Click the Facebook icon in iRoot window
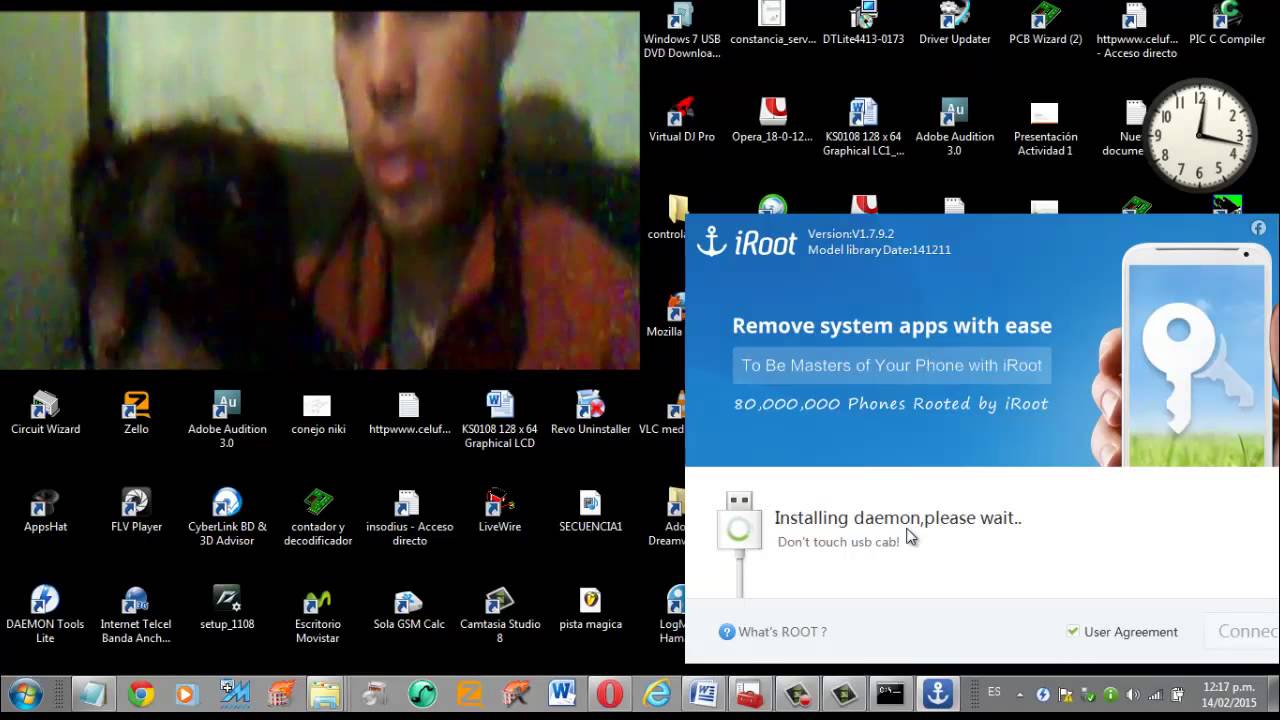Screen dimensions: 1280x720 pos(1258,228)
